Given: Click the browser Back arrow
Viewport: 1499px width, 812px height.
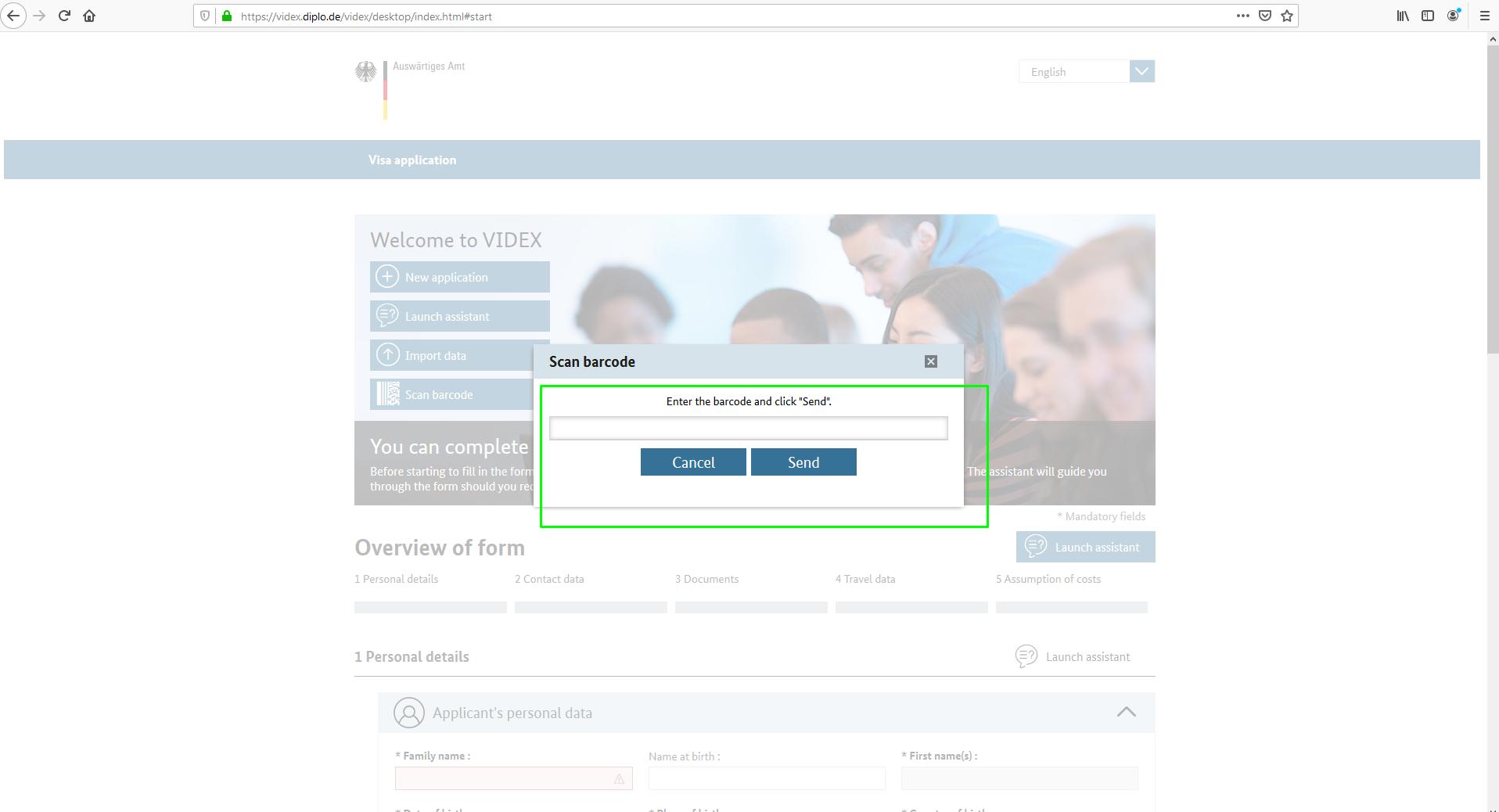Looking at the screenshot, I should coord(13,16).
